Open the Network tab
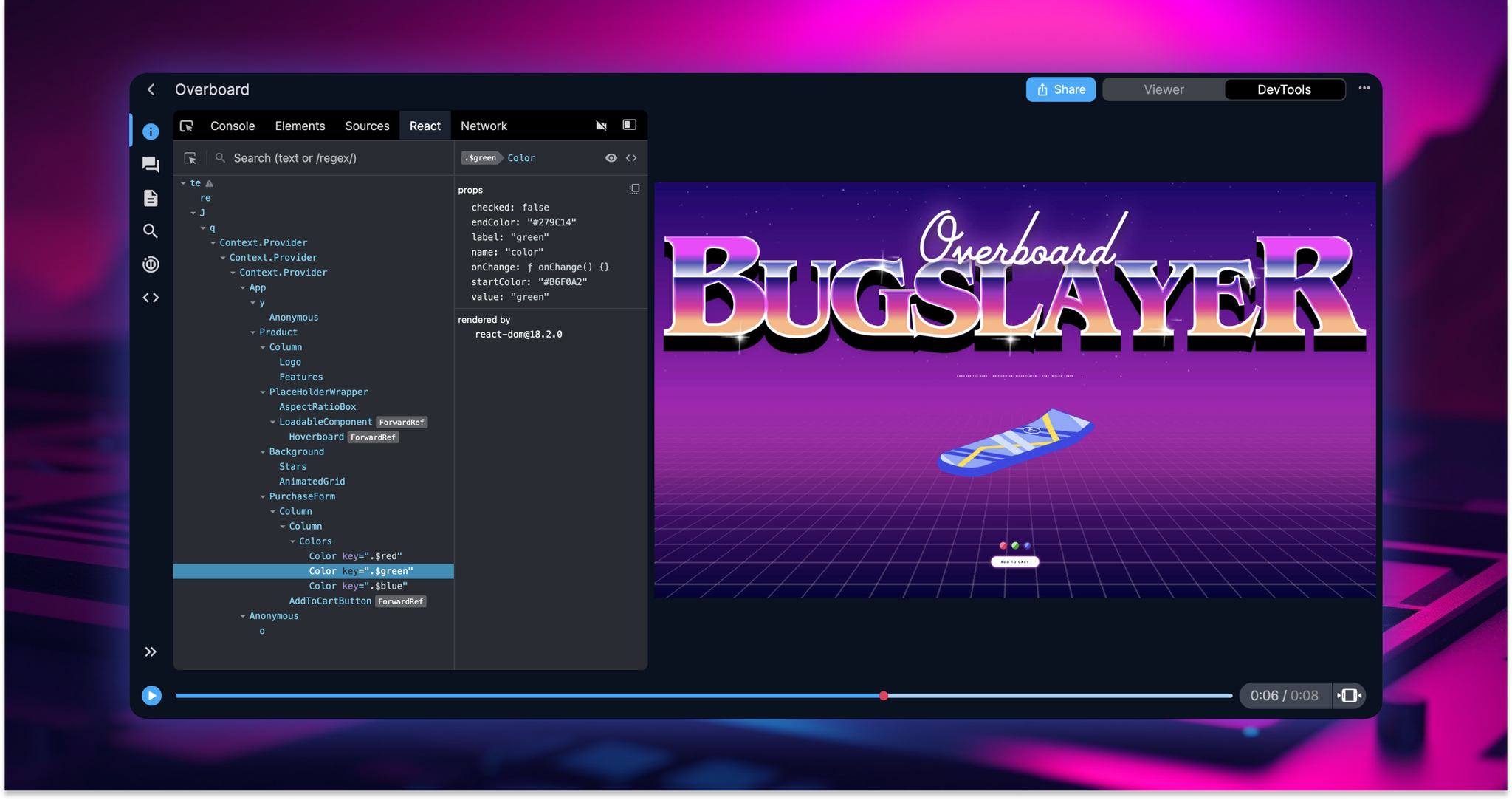Viewport: 1512px width, 800px height. (x=484, y=126)
